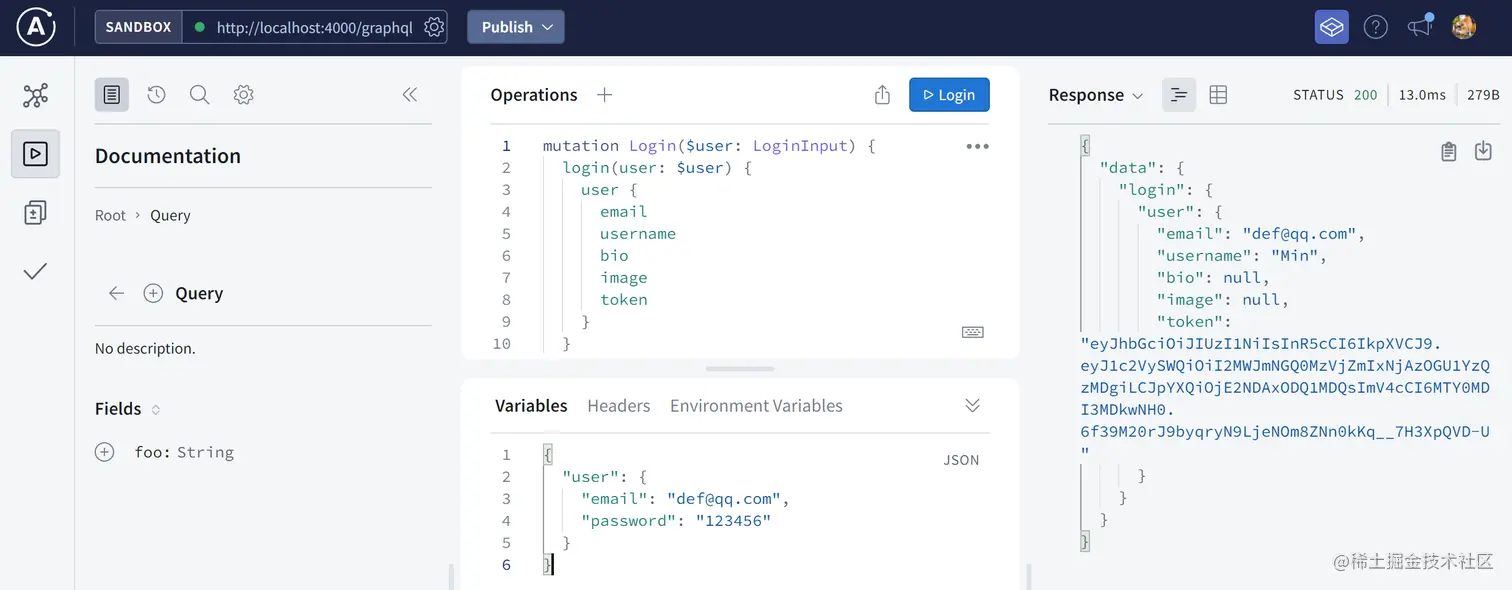Download the response file

click(1483, 151)
